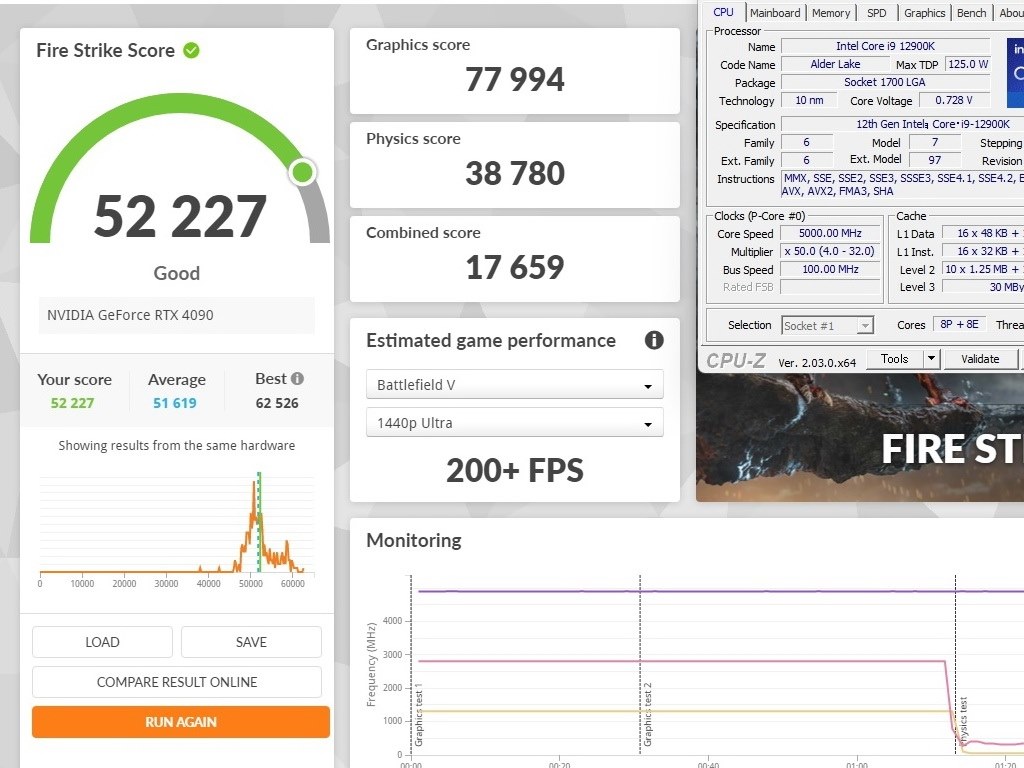
Task: Switch to the Graphics tab in CPU-Z
Action: 924,13
